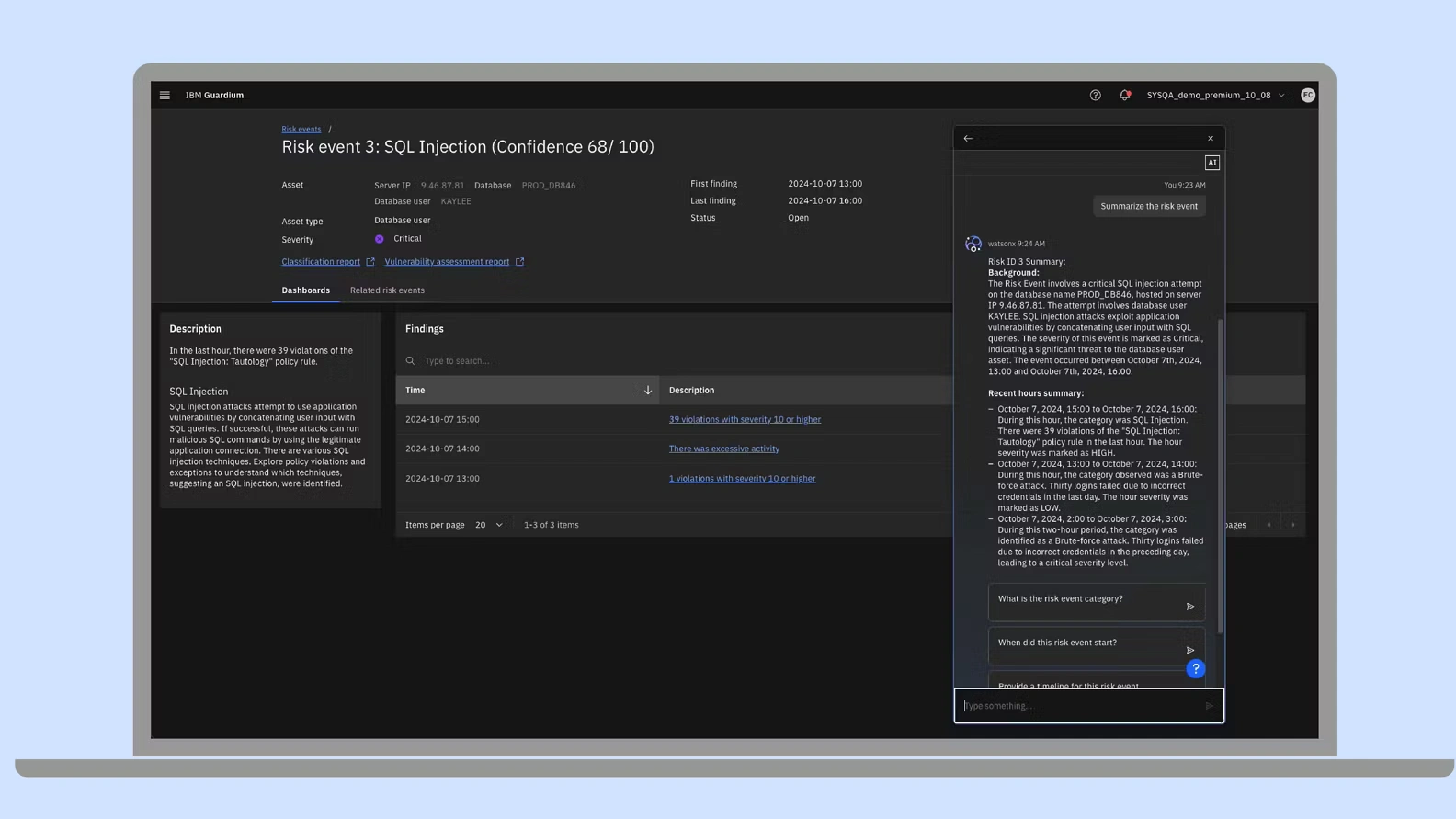This screenshot has height=819, width=1456.
Task: Click the help question mark icon in header
Action: tap(1095, 96)
